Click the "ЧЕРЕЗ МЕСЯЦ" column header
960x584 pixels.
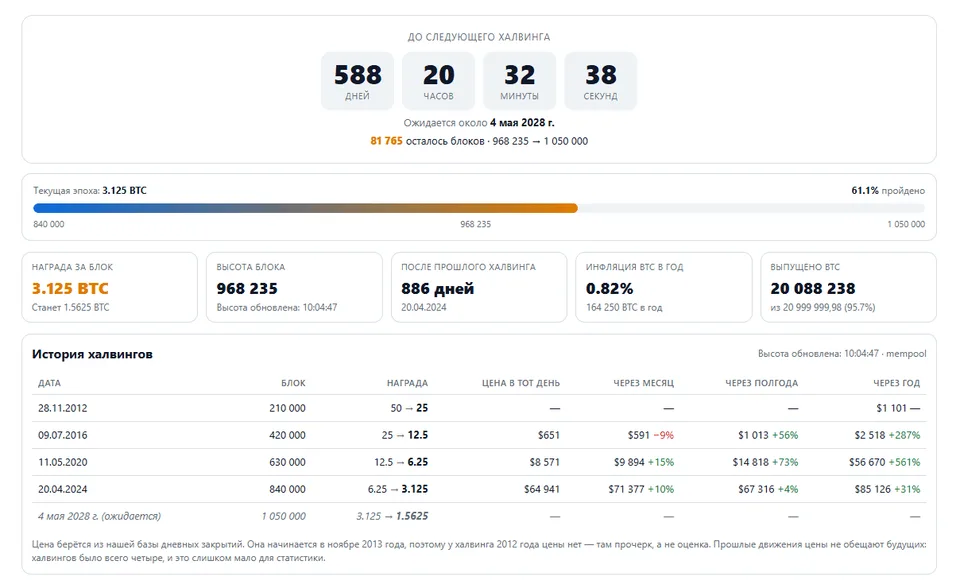(x=643, y=383)
